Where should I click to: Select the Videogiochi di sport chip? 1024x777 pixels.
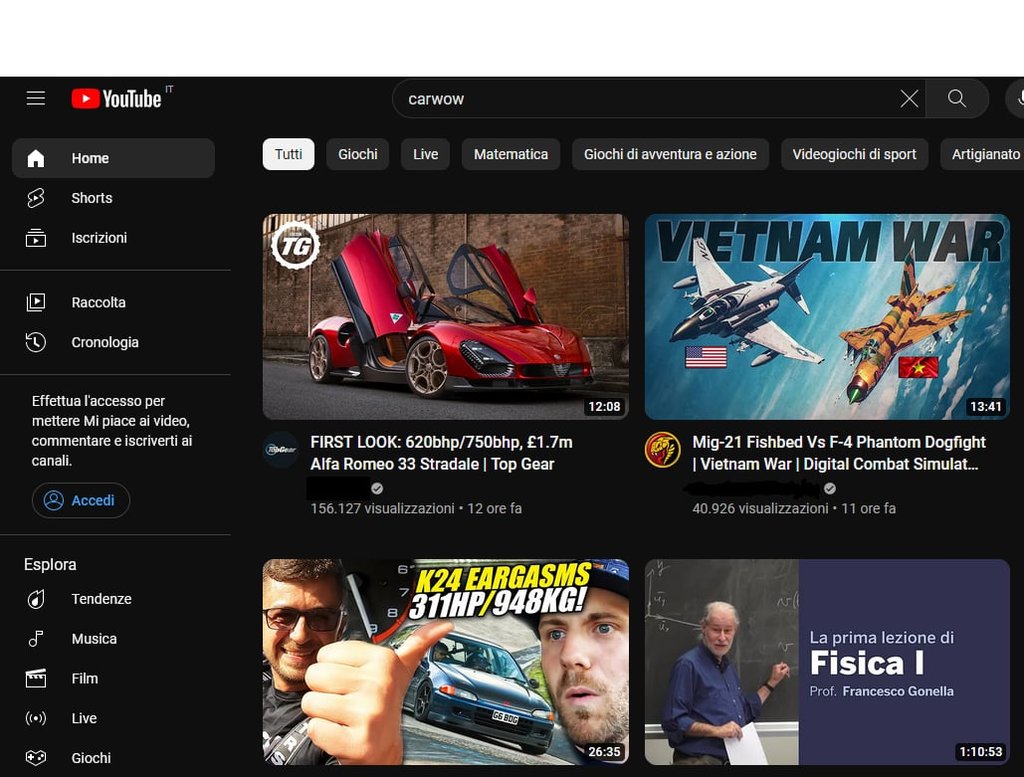(x=854, y=154)
